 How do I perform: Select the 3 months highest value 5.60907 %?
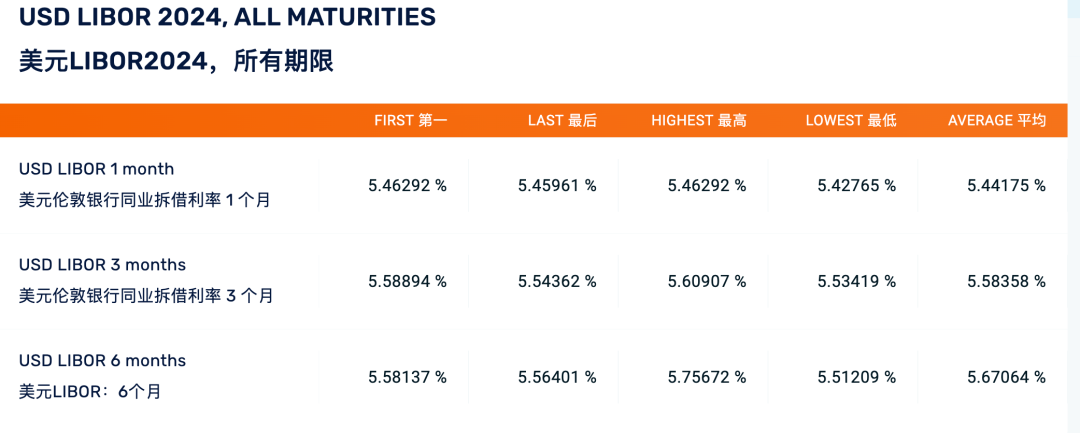[x=707, y=281]
